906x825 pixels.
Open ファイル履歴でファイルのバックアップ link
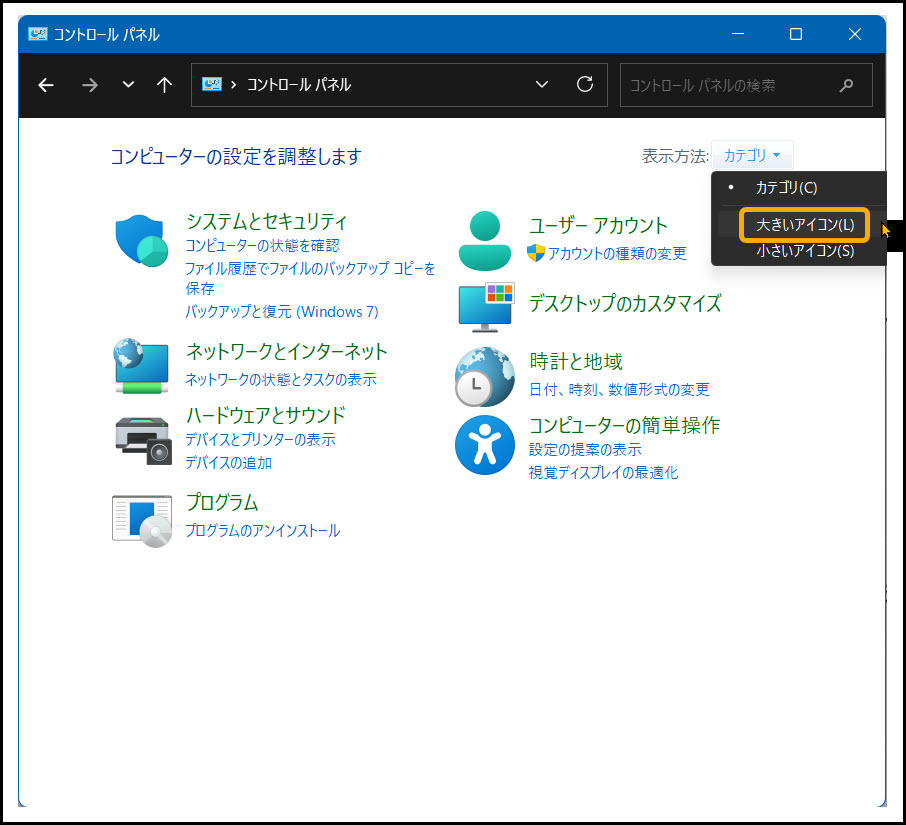tap(310, 278)
